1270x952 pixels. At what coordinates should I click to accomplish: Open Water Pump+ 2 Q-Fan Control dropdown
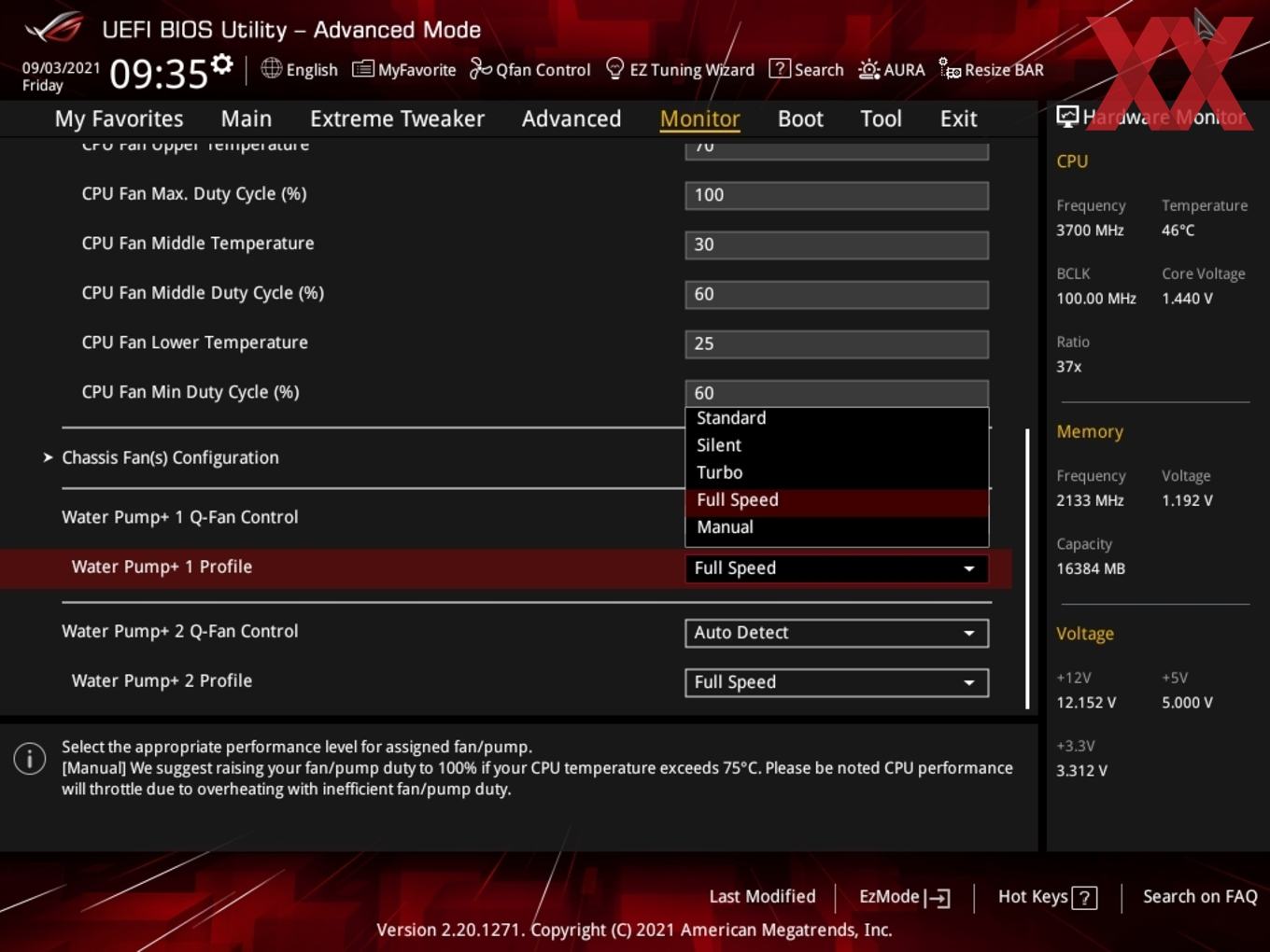click(x=837, y=633)
